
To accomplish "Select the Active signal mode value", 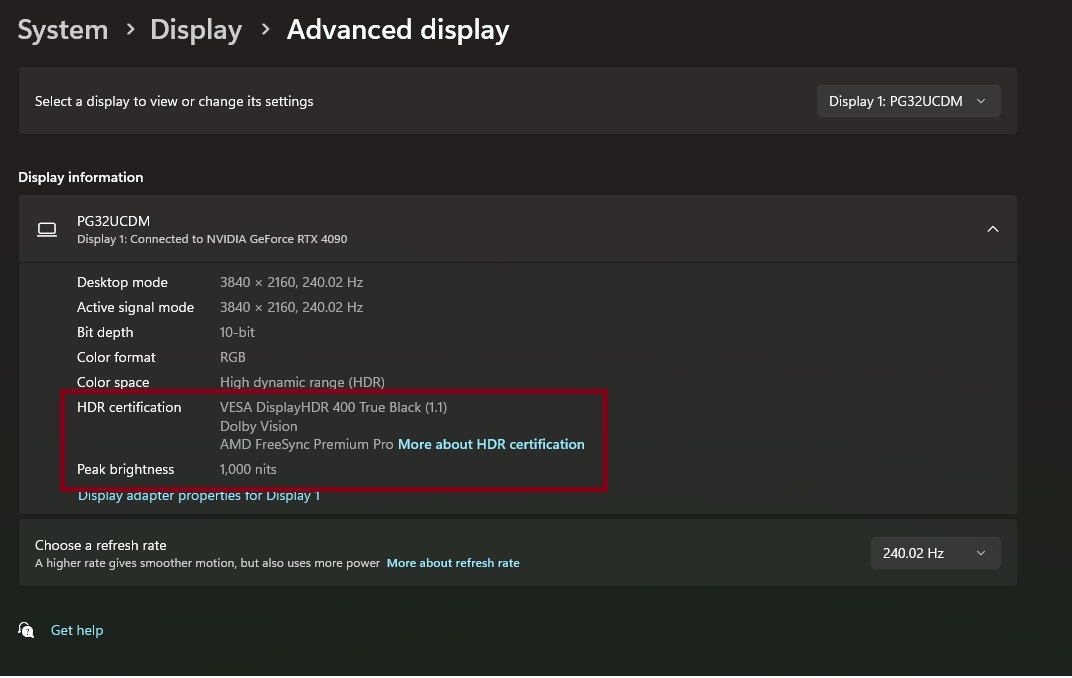I will tap(291, 308).
